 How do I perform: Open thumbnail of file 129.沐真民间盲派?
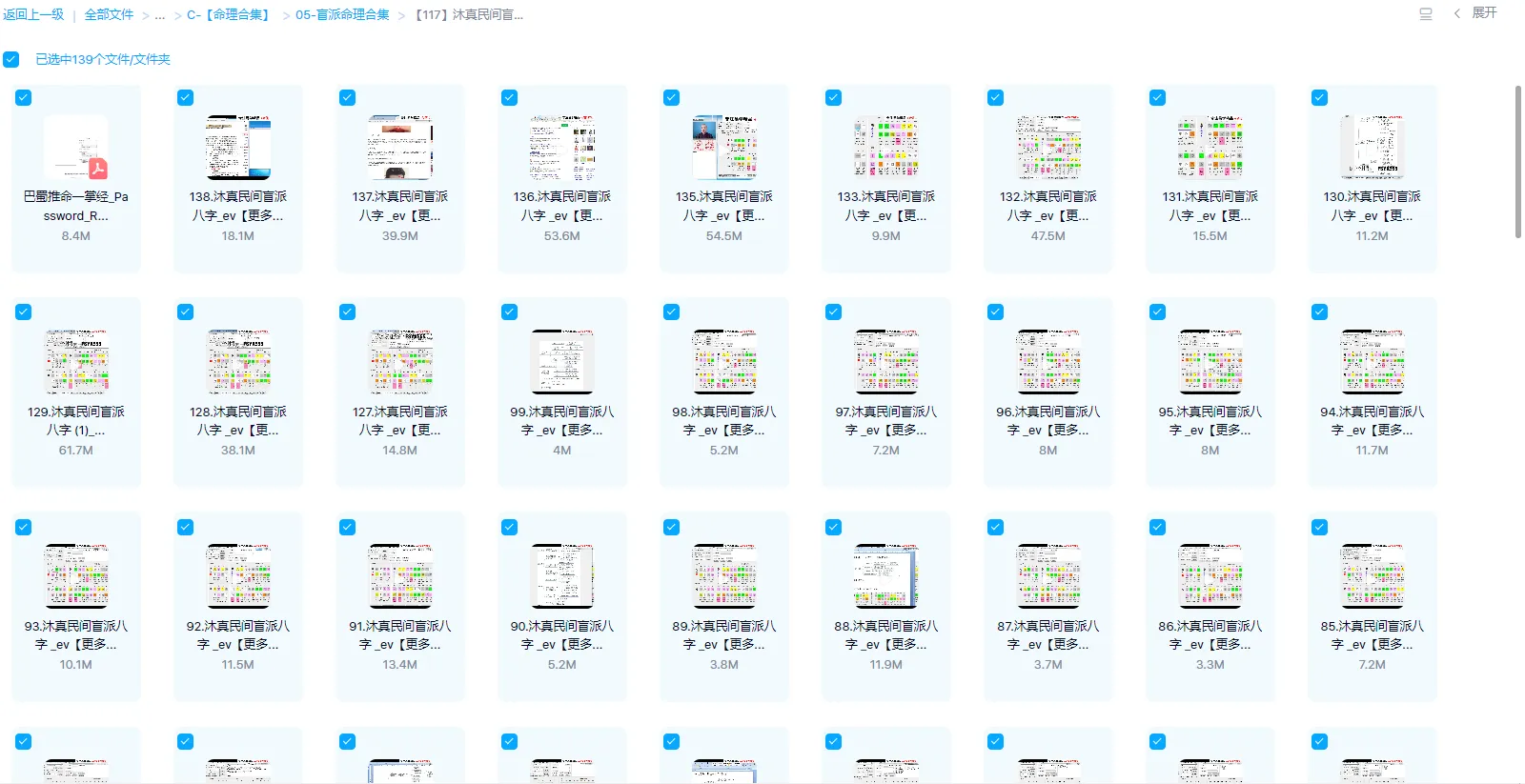[76, 362]
